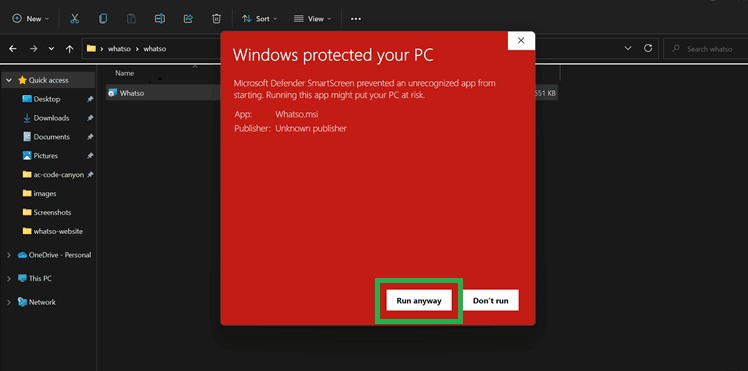
Task: Click last whatso breadcrumb in address bar
Action: [155, 49]
